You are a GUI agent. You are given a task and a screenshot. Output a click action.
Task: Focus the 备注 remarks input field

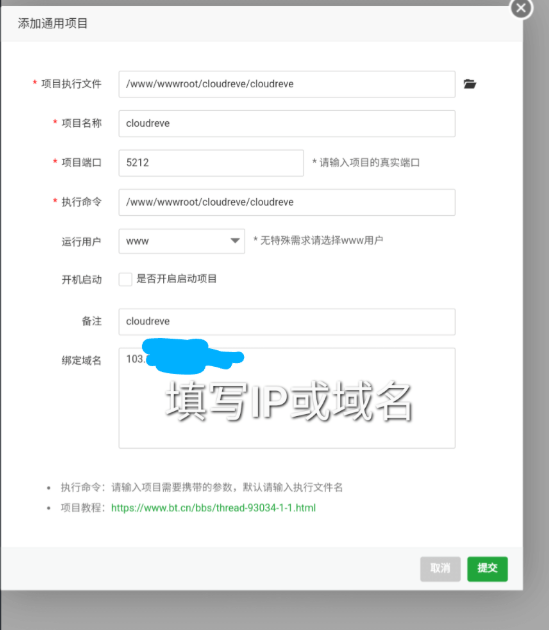287,321
